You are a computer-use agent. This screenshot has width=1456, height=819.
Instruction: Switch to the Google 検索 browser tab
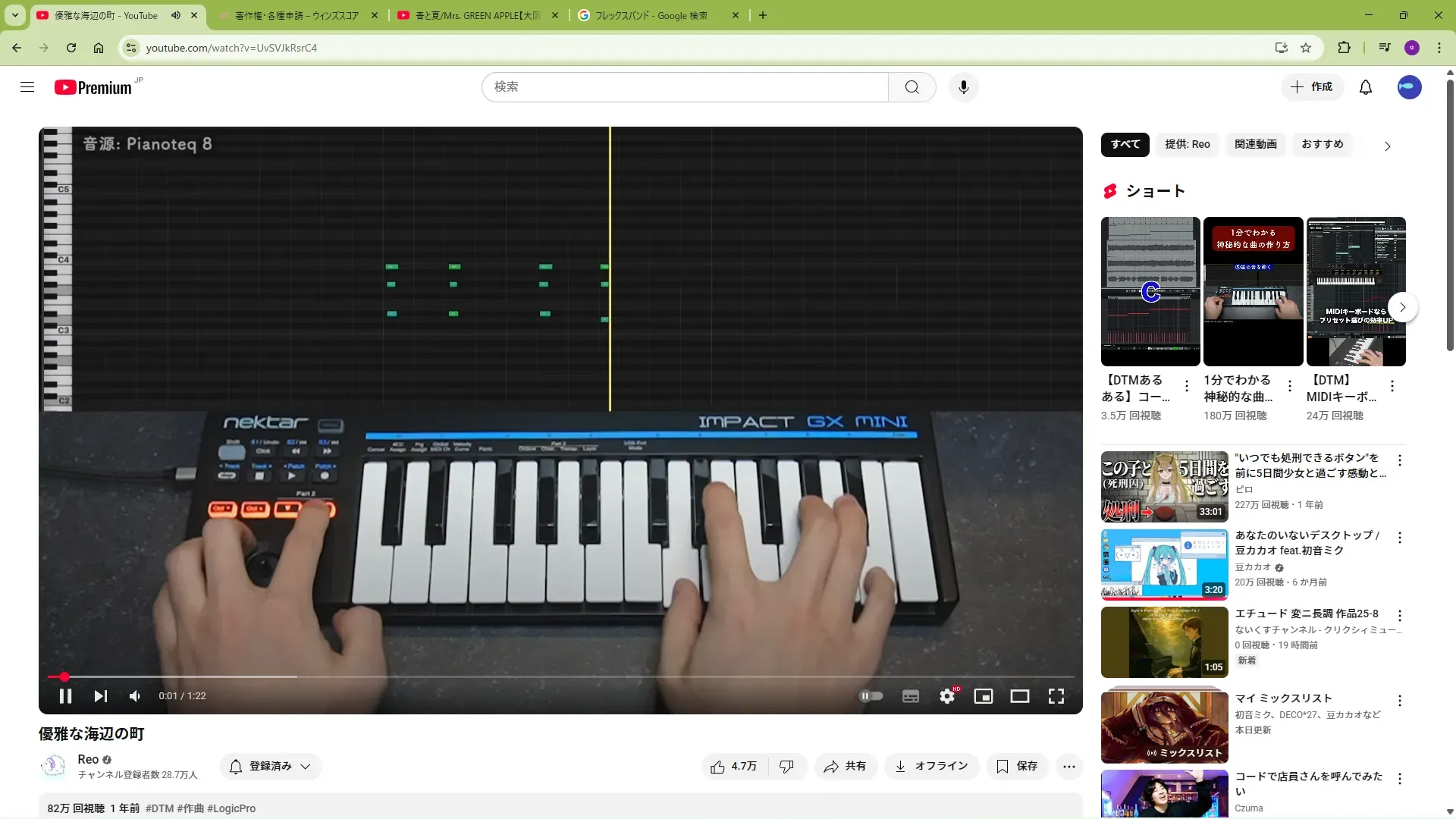tap(651, 15)
